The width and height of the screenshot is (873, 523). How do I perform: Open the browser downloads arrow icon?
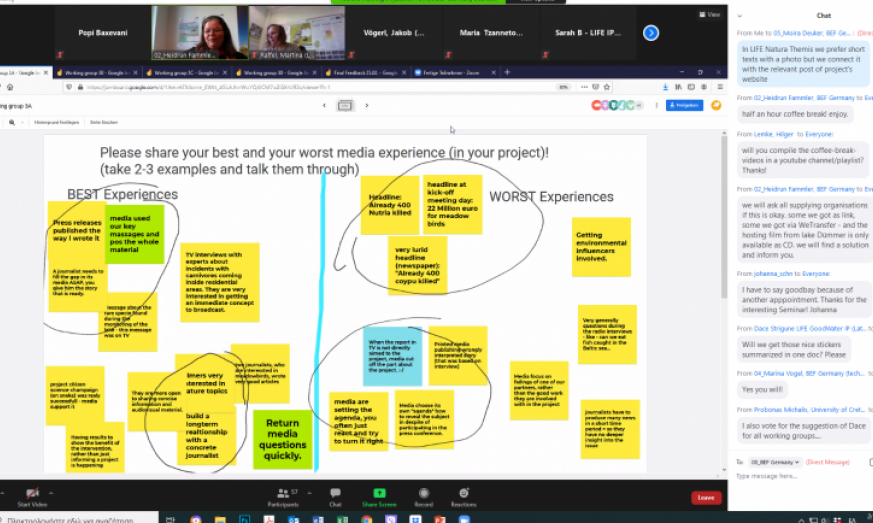665,87
